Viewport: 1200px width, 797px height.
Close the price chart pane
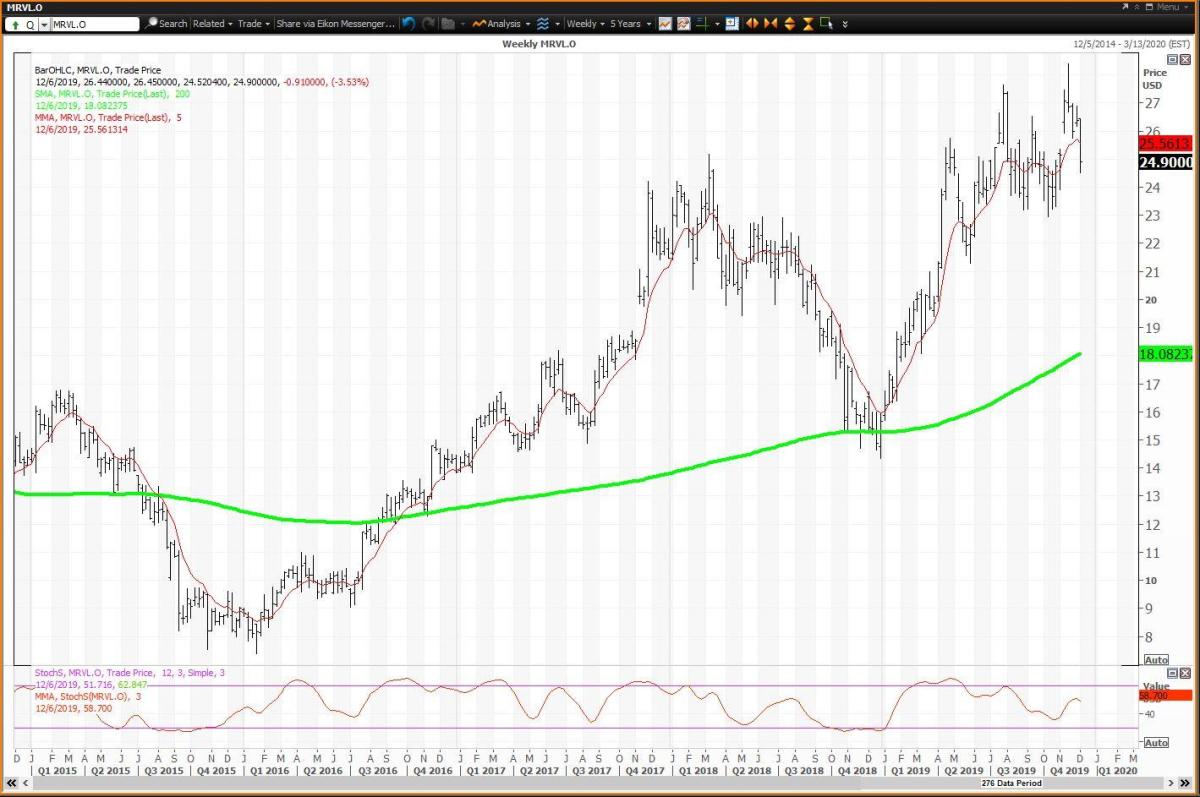click(x=1185, y=60)
